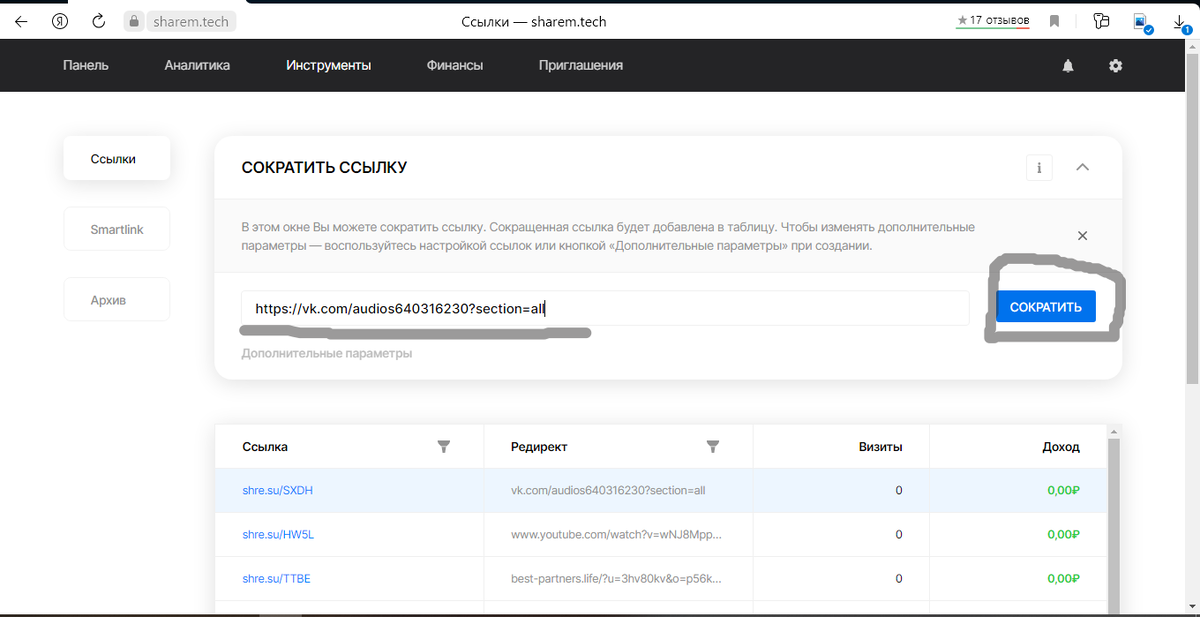Open the Финансы menu item
Viewport: 1200px width, 617px height.
455,65
